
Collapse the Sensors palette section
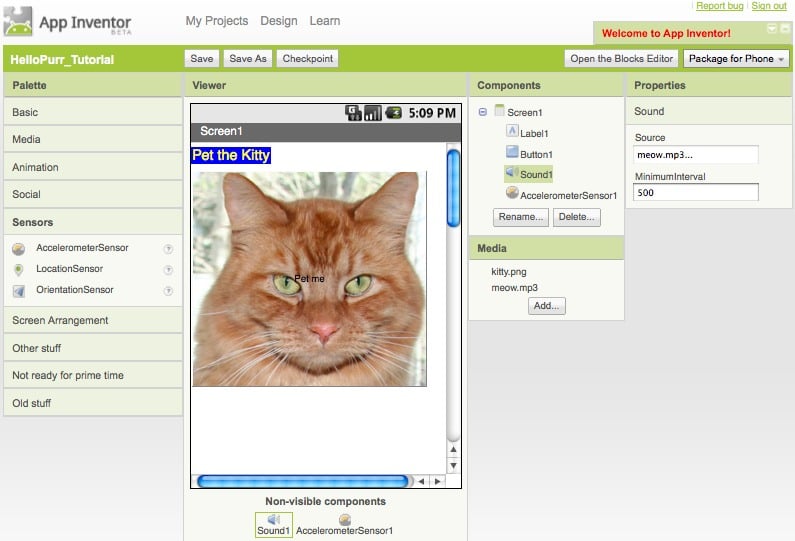point(93,222)
